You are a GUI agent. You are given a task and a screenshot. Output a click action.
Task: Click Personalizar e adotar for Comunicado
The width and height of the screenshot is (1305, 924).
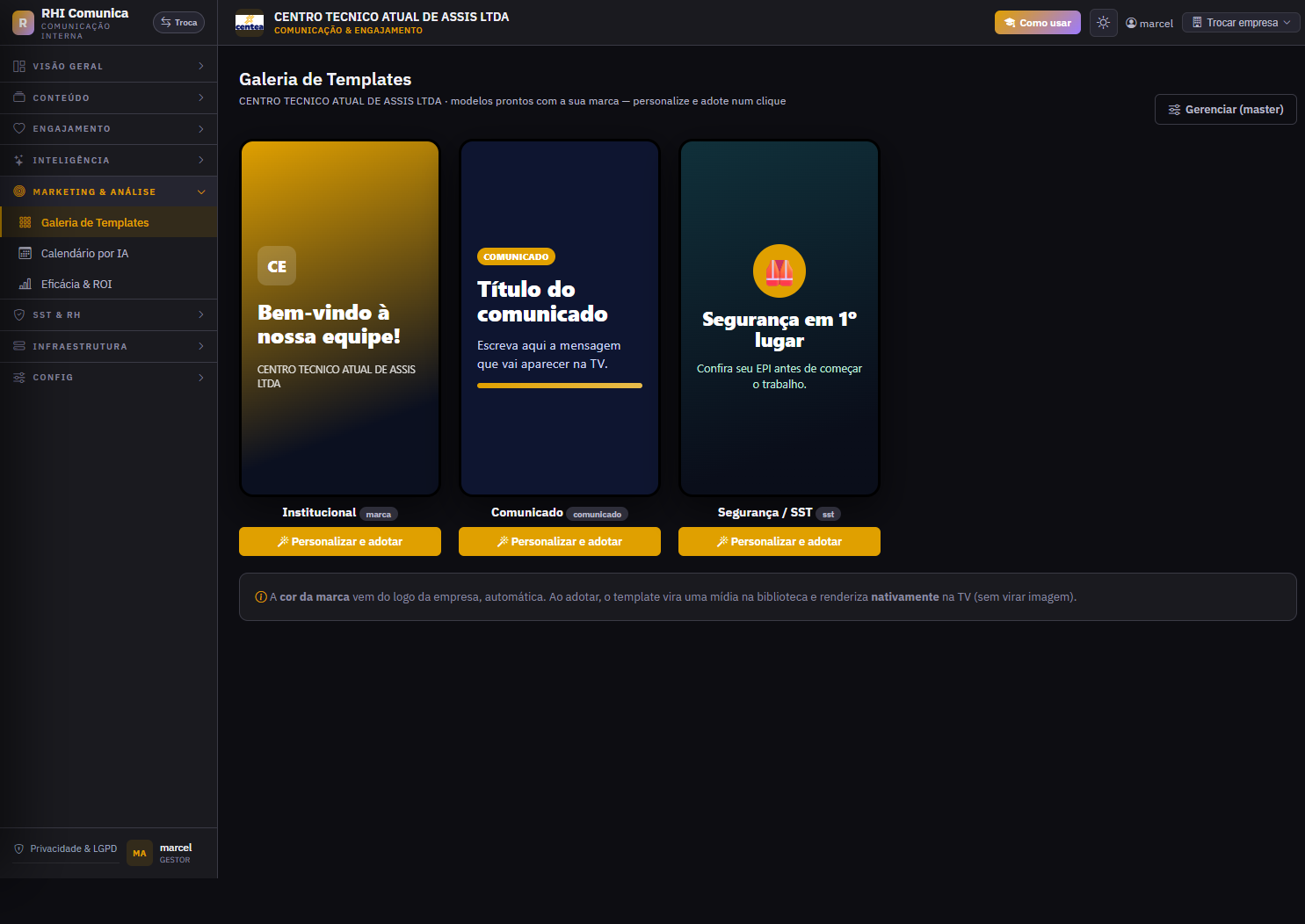560,541
